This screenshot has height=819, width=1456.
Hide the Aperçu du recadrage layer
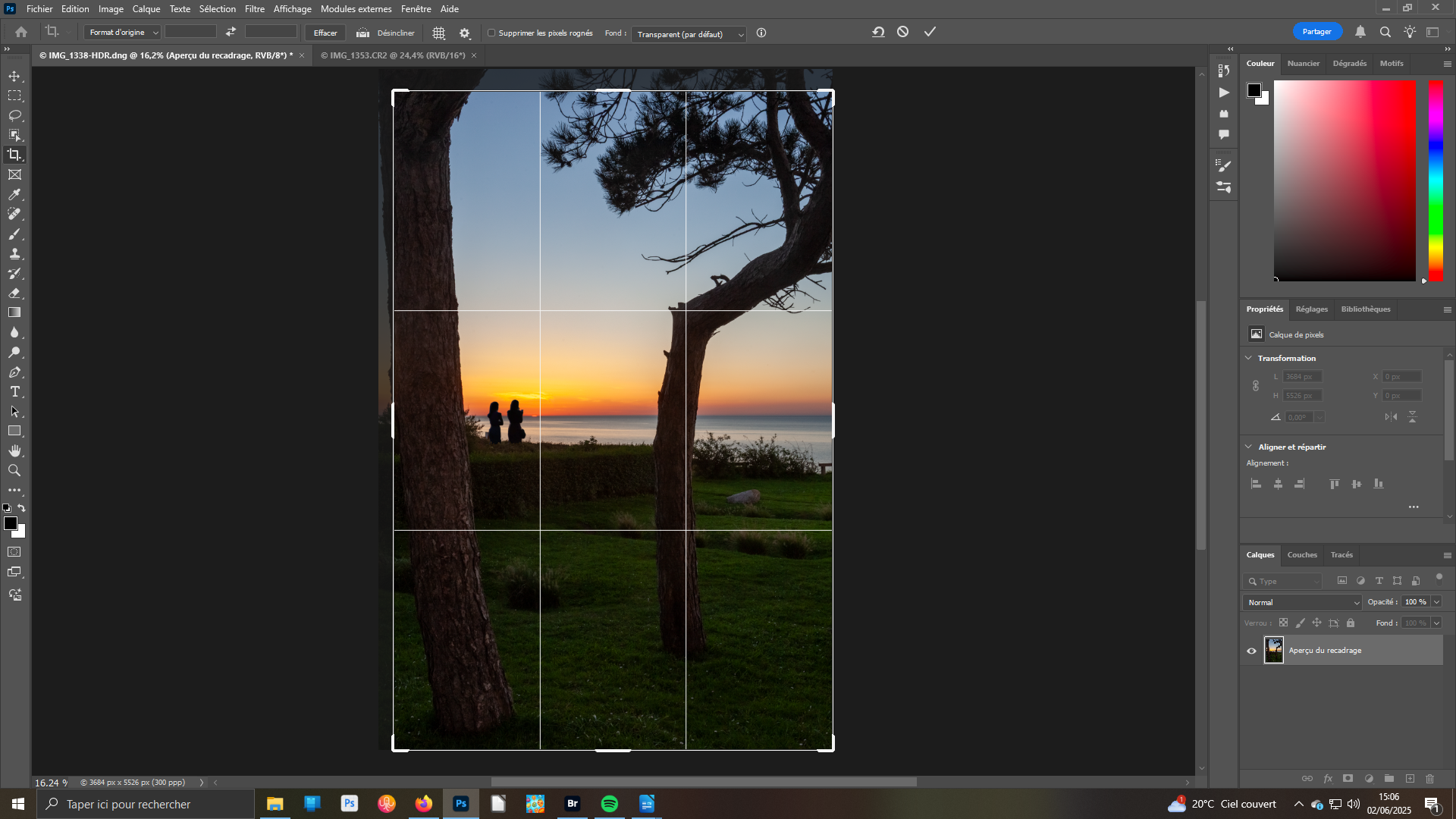click(1251, 651)
